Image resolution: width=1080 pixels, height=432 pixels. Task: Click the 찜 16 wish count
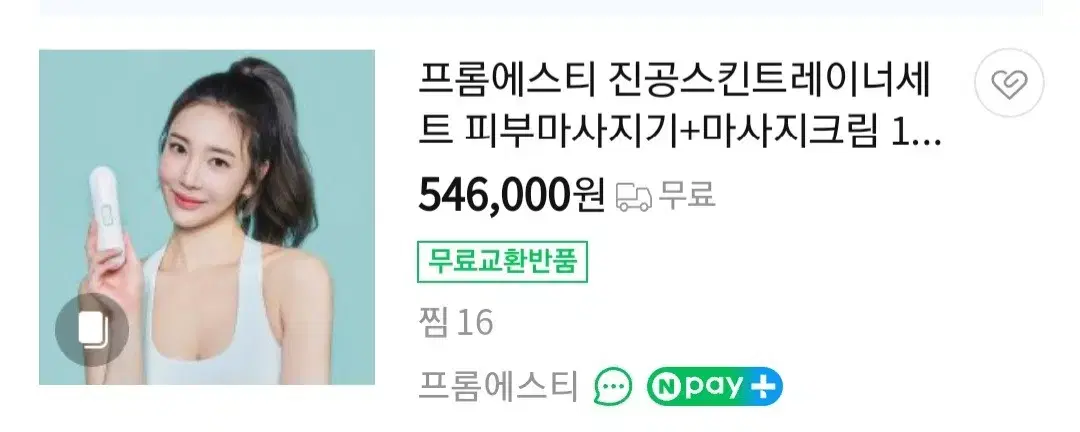[x=455, y=322]
